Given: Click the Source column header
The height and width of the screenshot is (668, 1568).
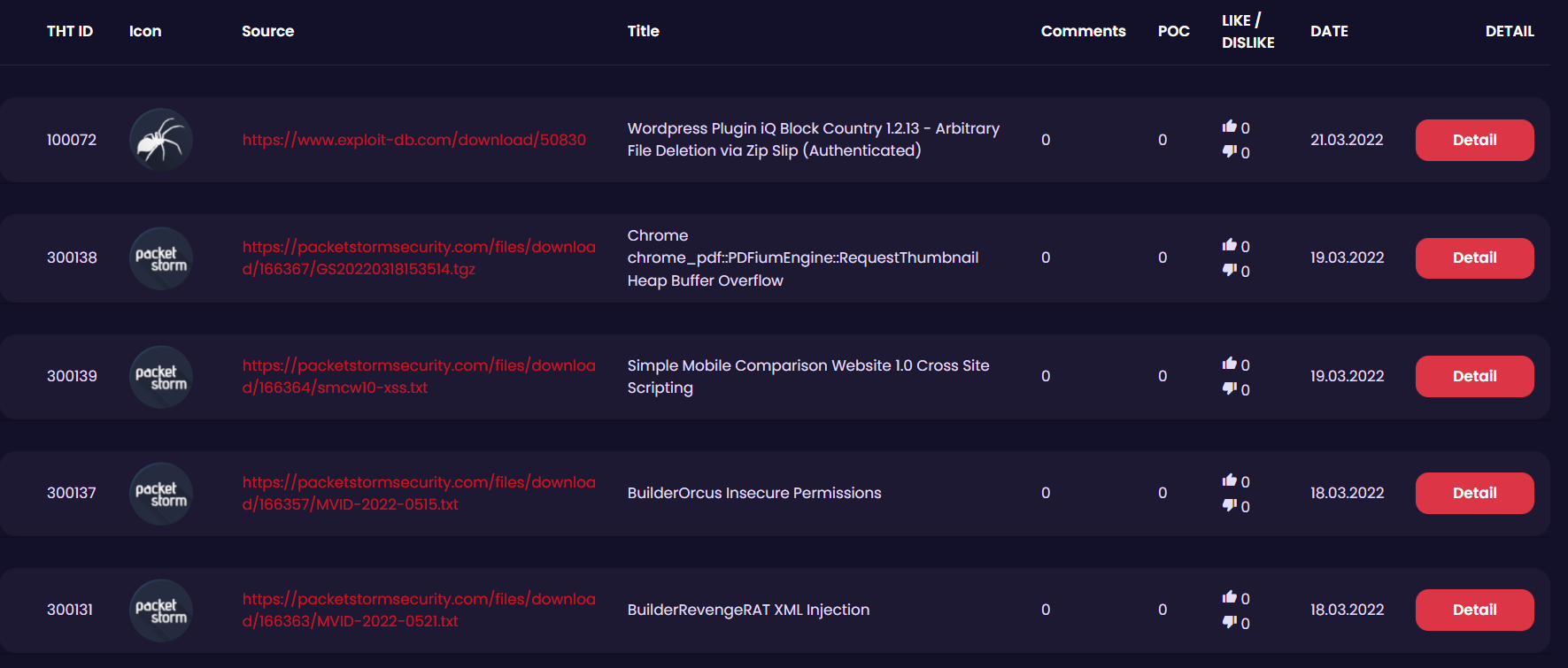Looking at the screenshot, I should pos(268,31).
